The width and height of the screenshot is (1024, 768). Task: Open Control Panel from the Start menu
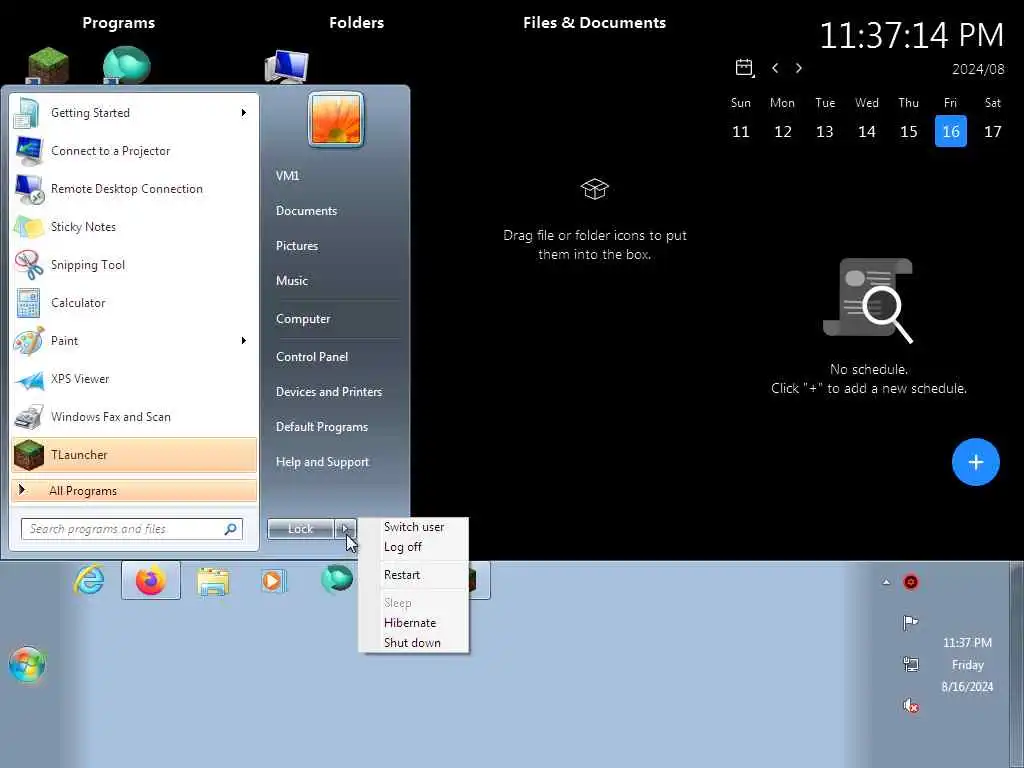tap(312, 357)
